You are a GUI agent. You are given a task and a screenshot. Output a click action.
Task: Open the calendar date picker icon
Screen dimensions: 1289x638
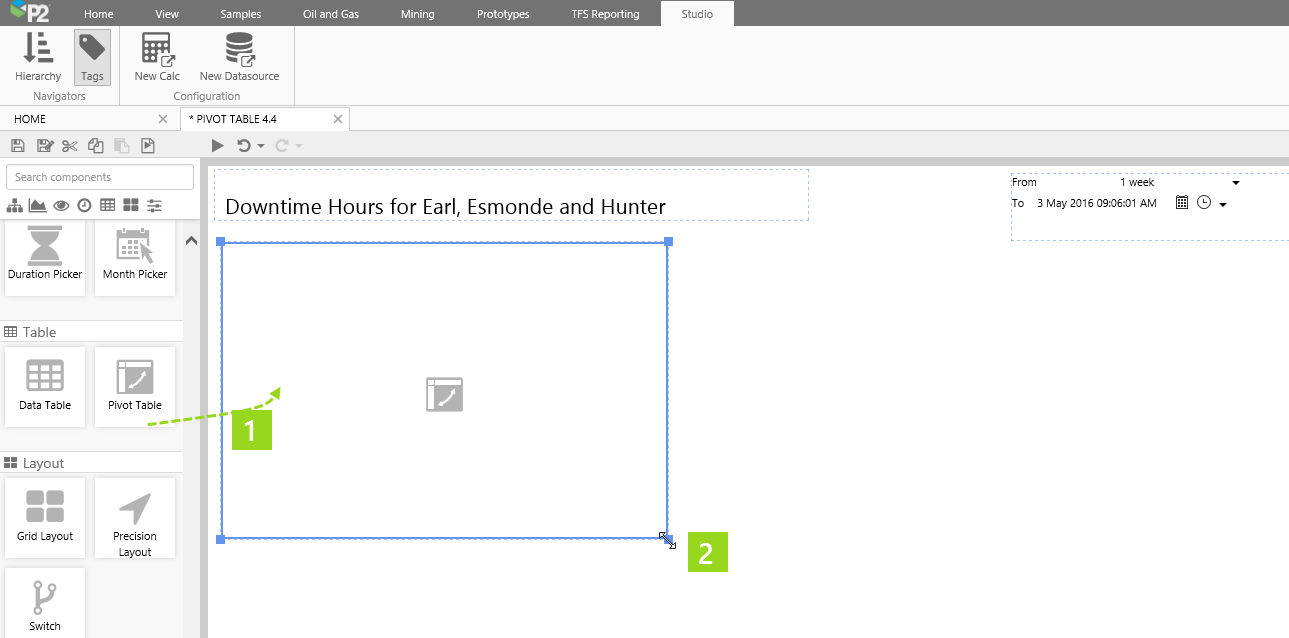coord(1182,203)
